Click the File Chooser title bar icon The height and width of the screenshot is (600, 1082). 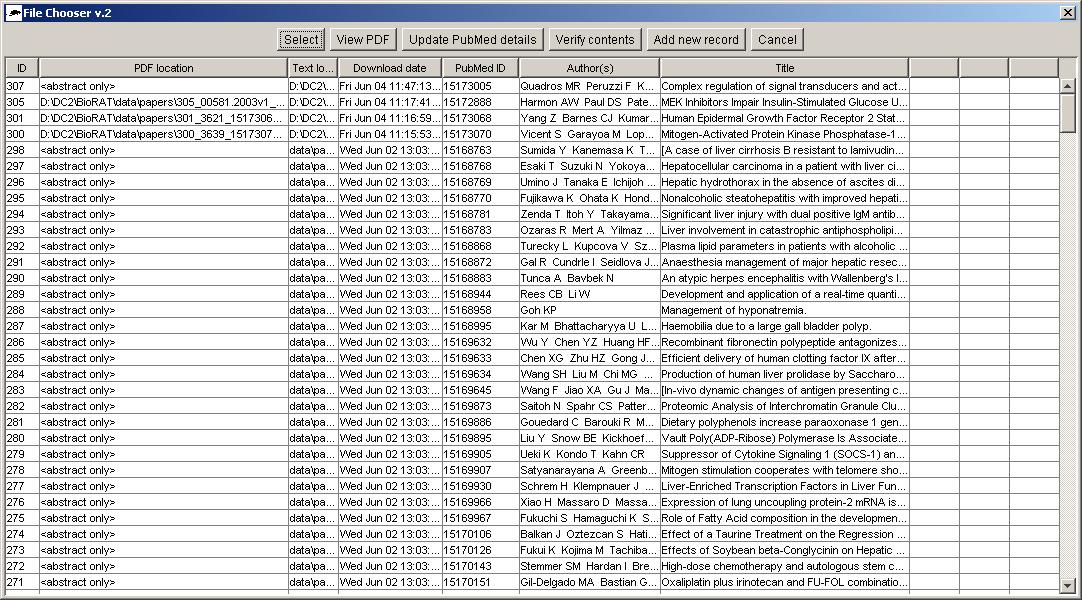(12, 11)
